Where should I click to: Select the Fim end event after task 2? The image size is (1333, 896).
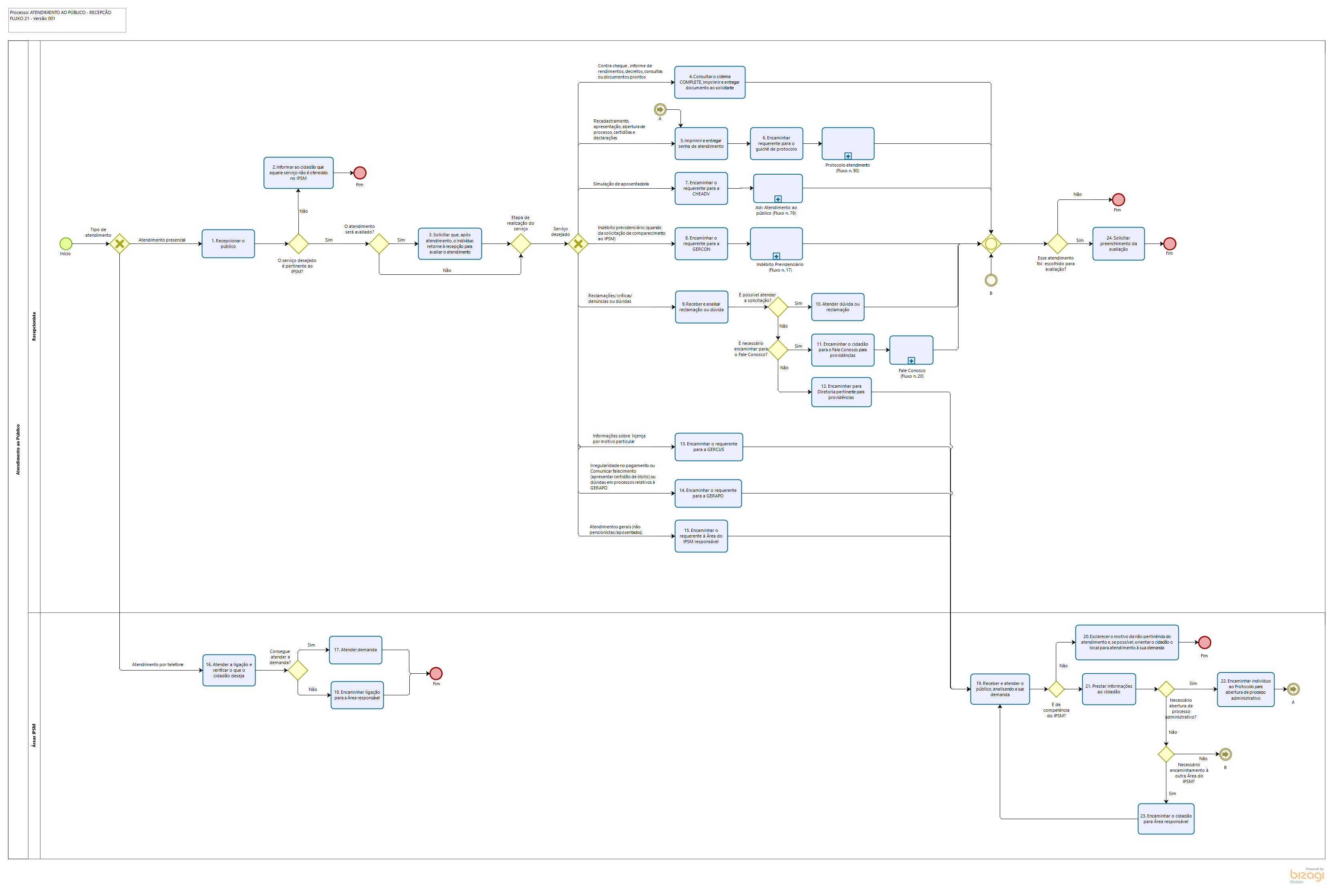(360, 173)
